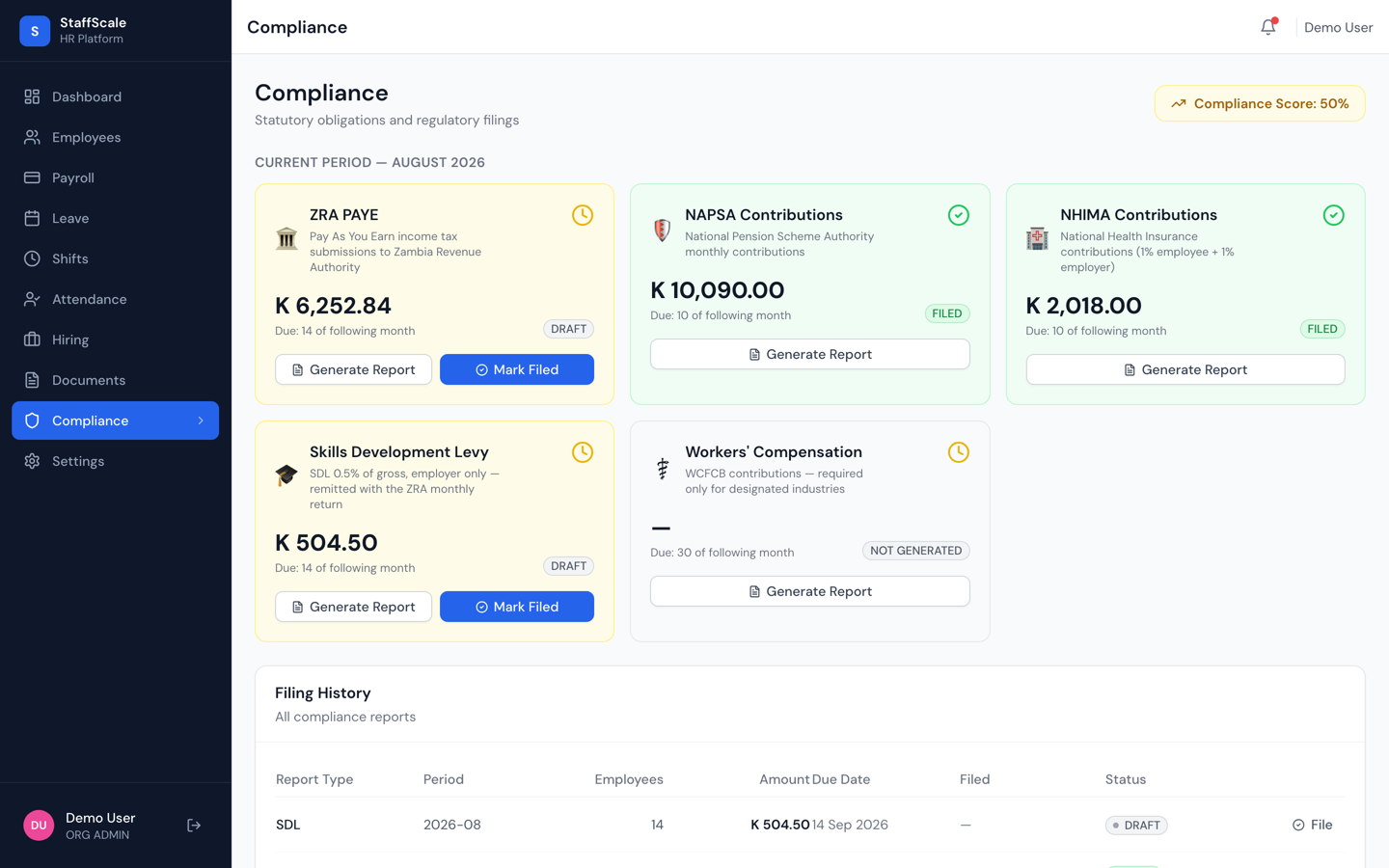Go to Payroll section
The image size is (1389, 868).
(x=115, y=177)
